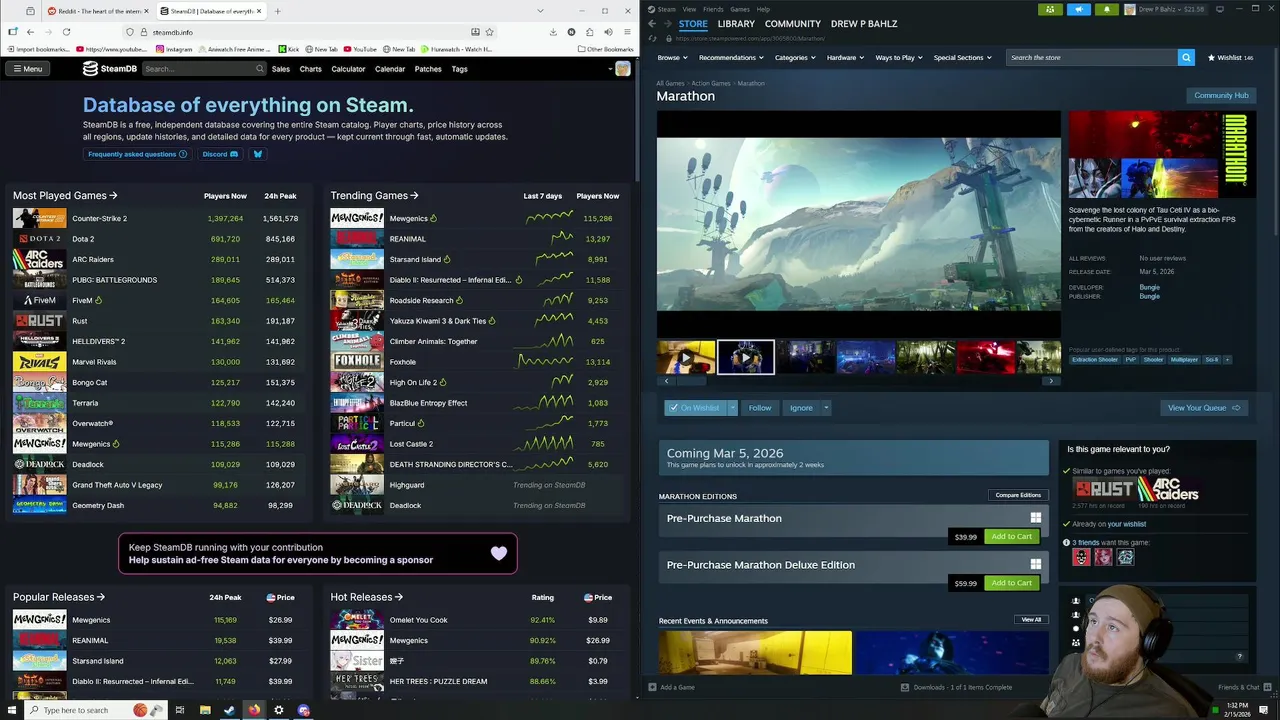Focus Search the store field
1280x720 pixels.
pyautogui.click(x=1092, y=58)
